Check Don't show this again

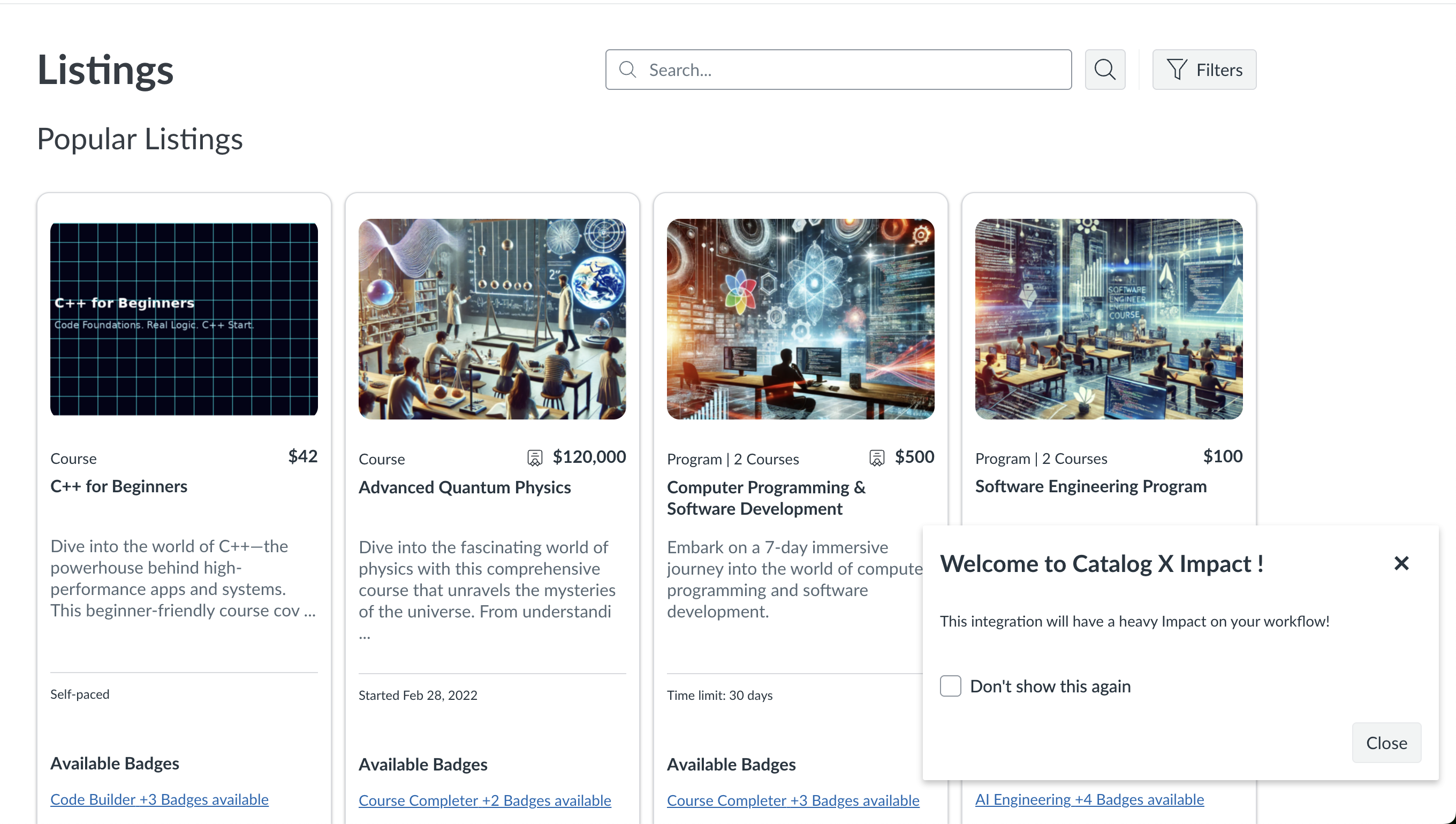(x=951, y=686)
